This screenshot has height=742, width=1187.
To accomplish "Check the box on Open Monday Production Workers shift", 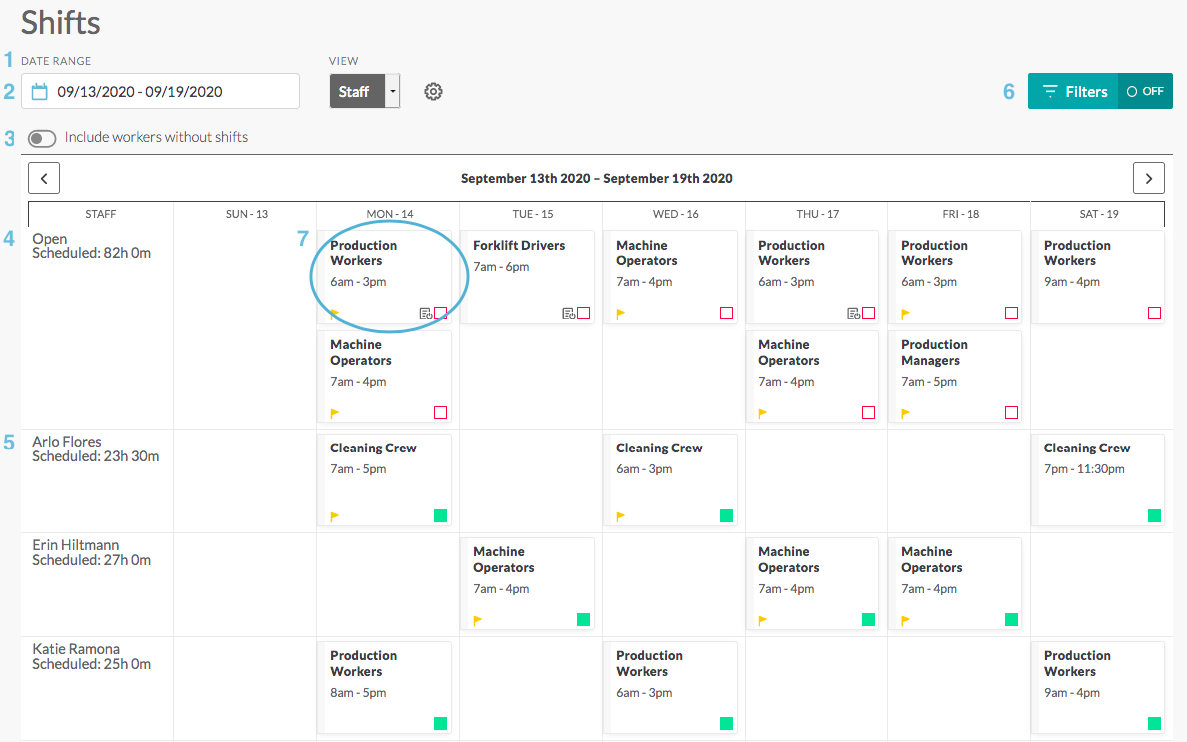I will coord(441,313).
